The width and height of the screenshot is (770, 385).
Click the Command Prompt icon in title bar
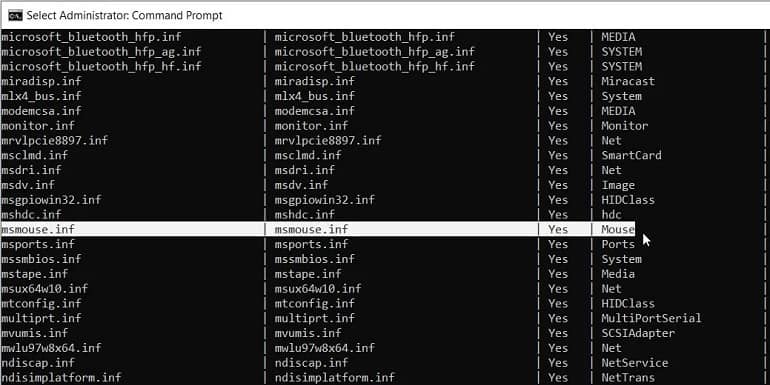tap(15, 16)
